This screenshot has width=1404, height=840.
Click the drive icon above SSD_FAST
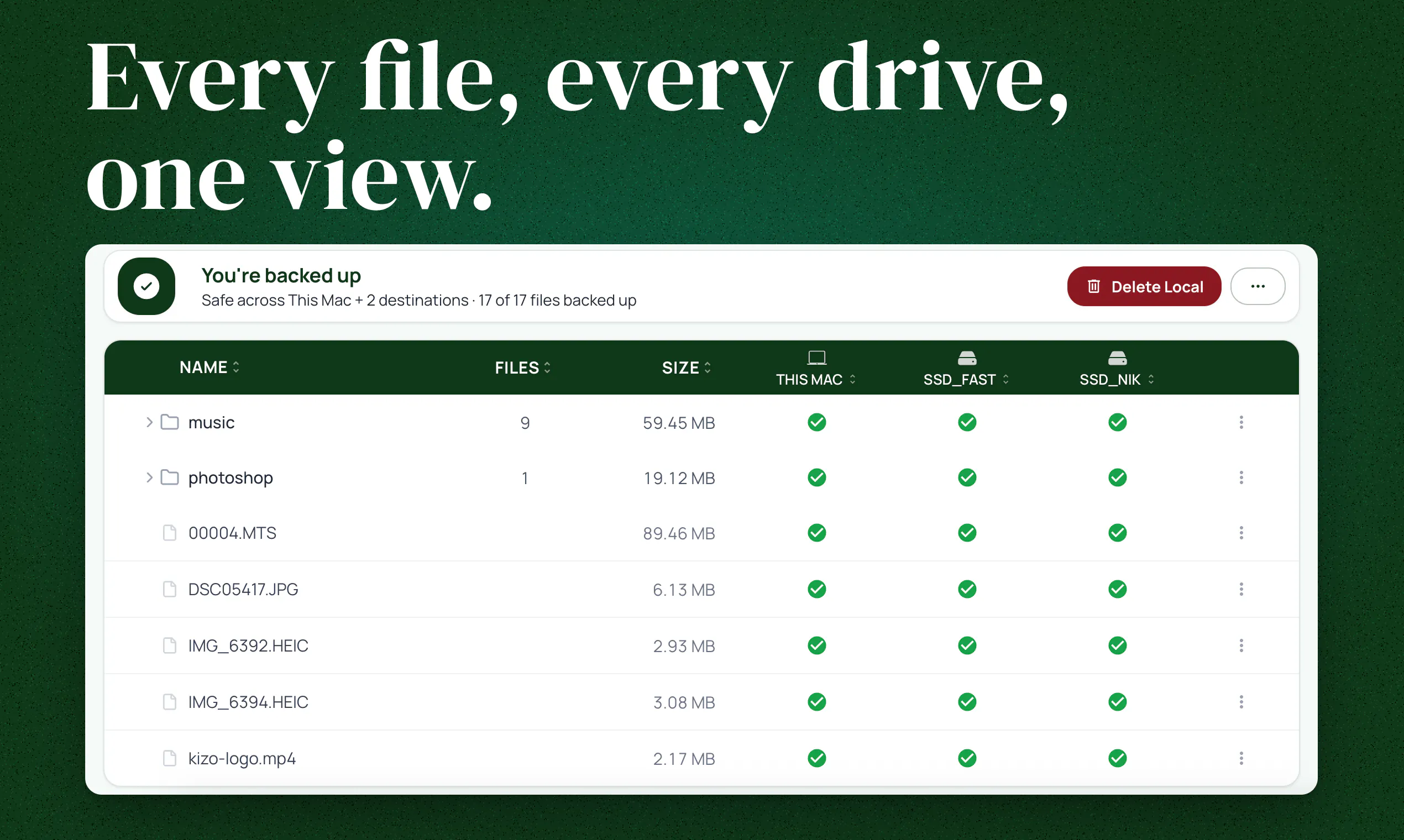coord(967,358)
